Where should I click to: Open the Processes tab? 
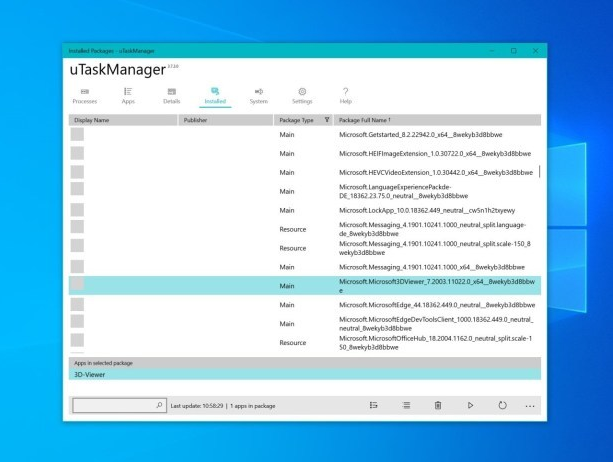[x=85, y=95]
